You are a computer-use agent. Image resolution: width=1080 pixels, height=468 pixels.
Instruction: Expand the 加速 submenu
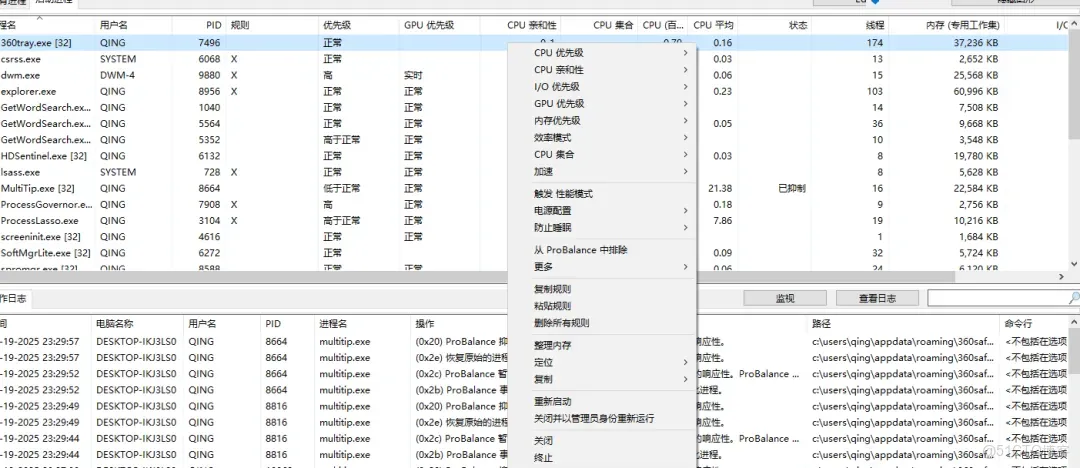coord(601,171)
